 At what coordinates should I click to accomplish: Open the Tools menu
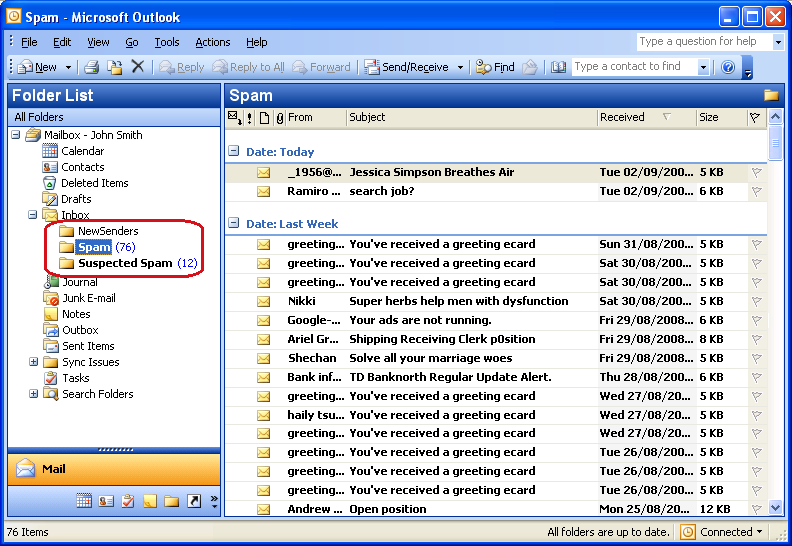pyautogui.click(x=167, y=42)
